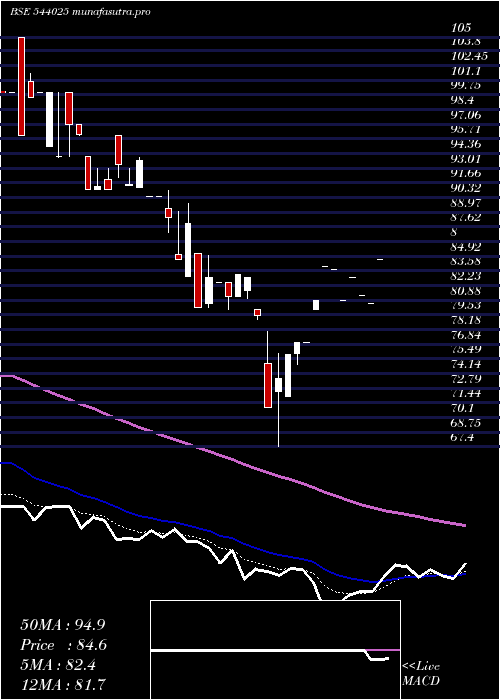The width and height of the screenshot is (500, 700).
Task: Open the Live MACD inset panel
Action: pos(275,650)
